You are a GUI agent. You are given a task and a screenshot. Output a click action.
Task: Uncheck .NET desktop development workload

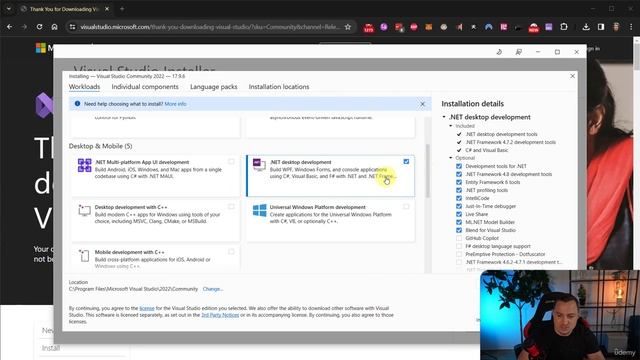click(406, 162)
